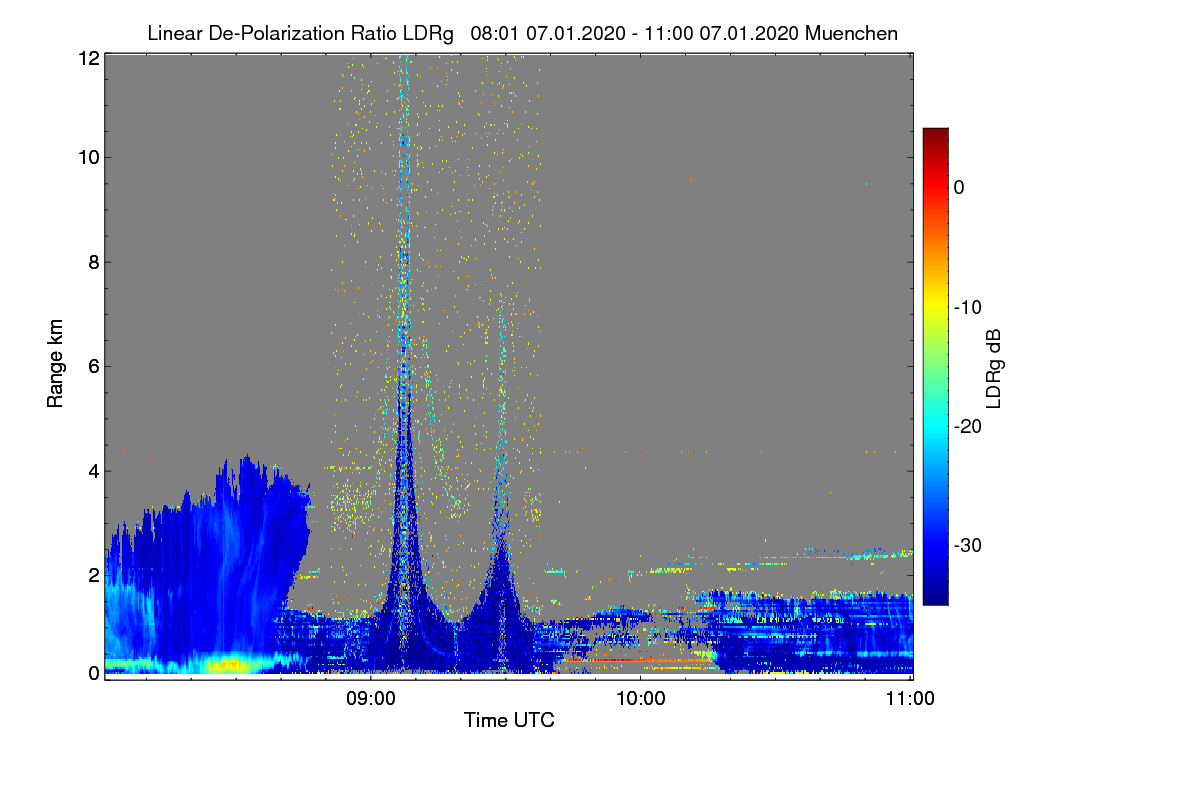Click the colorbar label 'LDRg dB'
Screen dimensions: 1200x800
pyautogui.click(x=995, y=367)
